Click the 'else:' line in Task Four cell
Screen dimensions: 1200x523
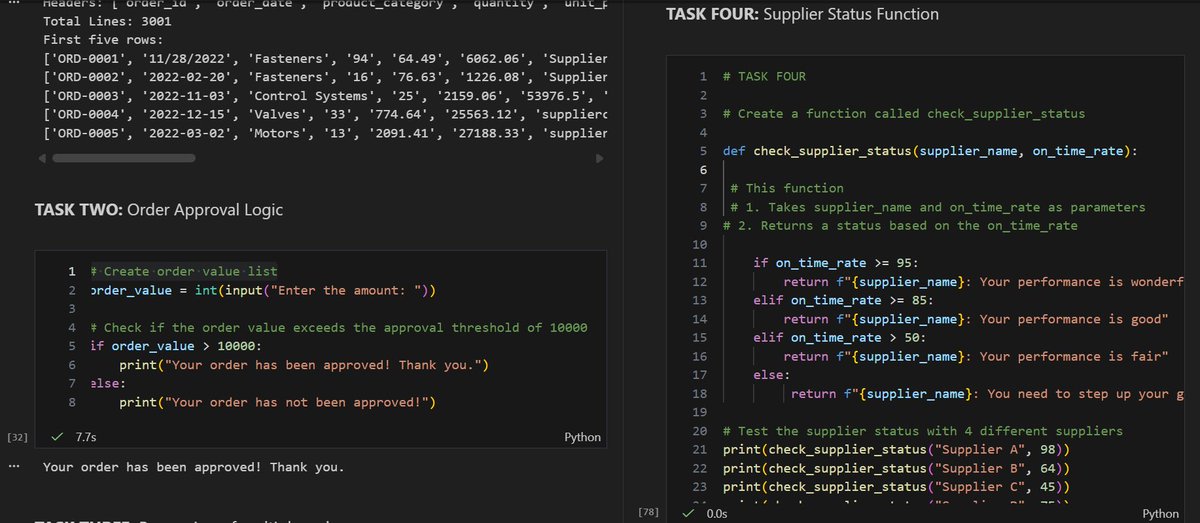[772, 375]
